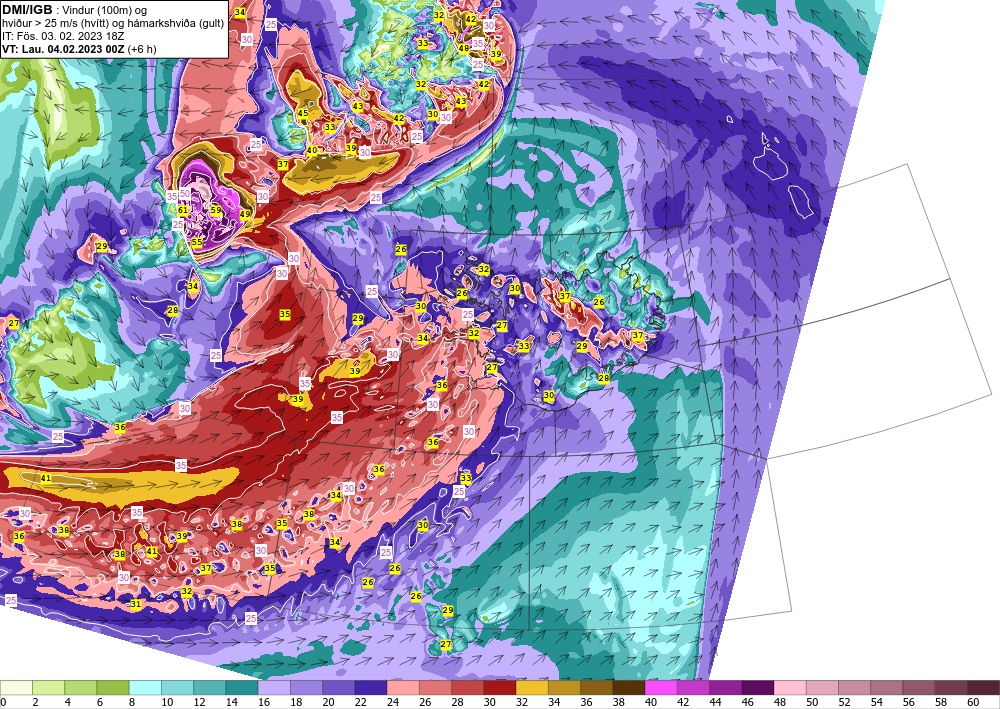Pick the purple 20–22 color bar swatch

click(x=339, y=687)
